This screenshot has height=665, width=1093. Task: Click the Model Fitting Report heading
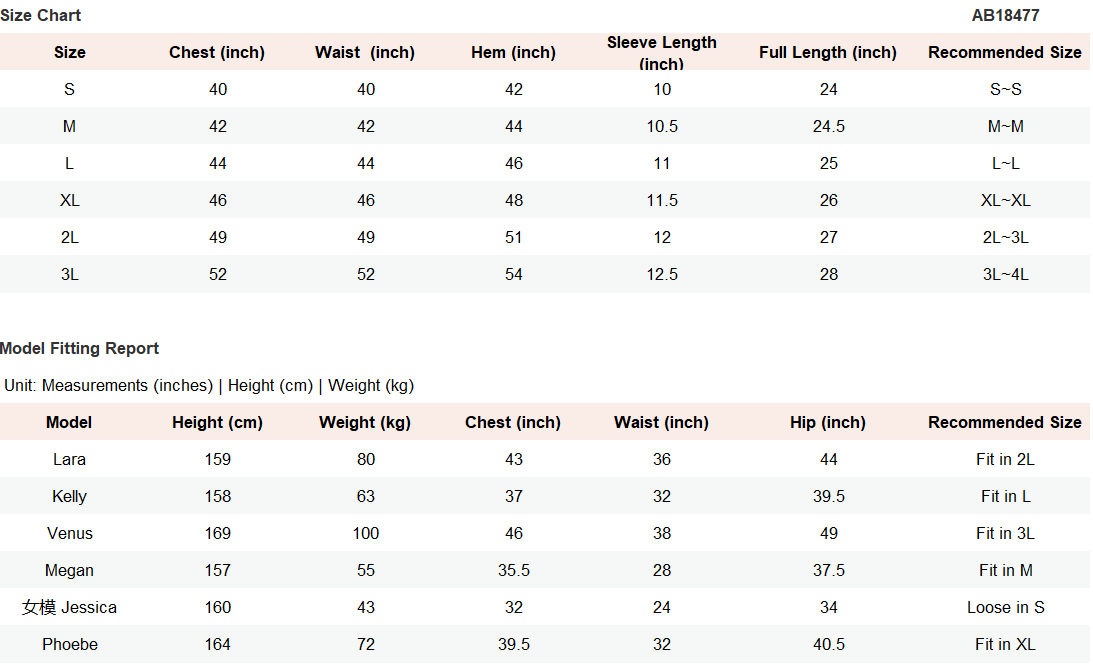click(x=80, y=348)
